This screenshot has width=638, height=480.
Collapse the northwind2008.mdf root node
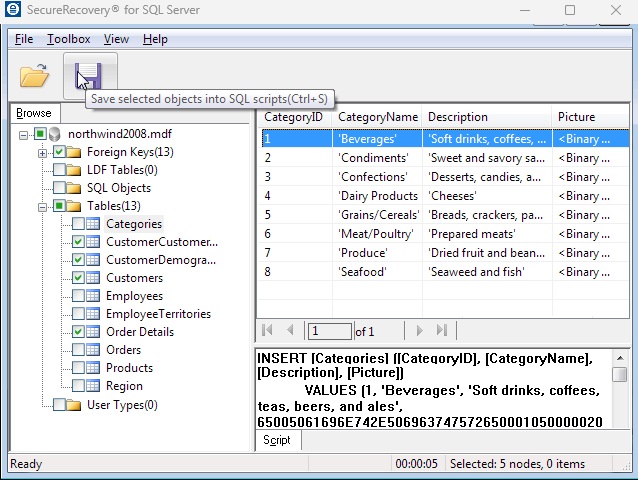click(x=24, y=134)
